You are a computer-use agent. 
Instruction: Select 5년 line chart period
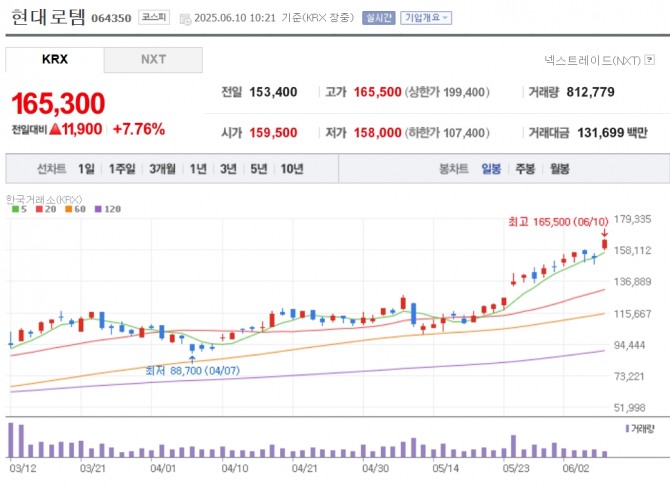coord(259,169)
